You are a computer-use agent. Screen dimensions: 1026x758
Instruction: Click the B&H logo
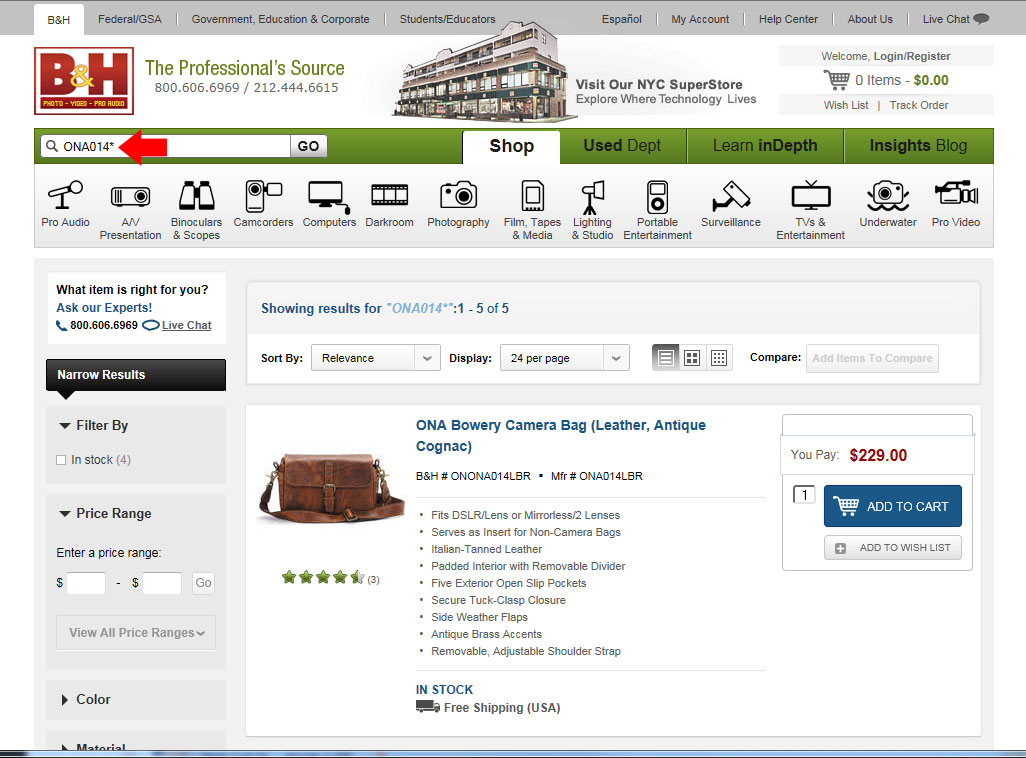click(84, 81)
